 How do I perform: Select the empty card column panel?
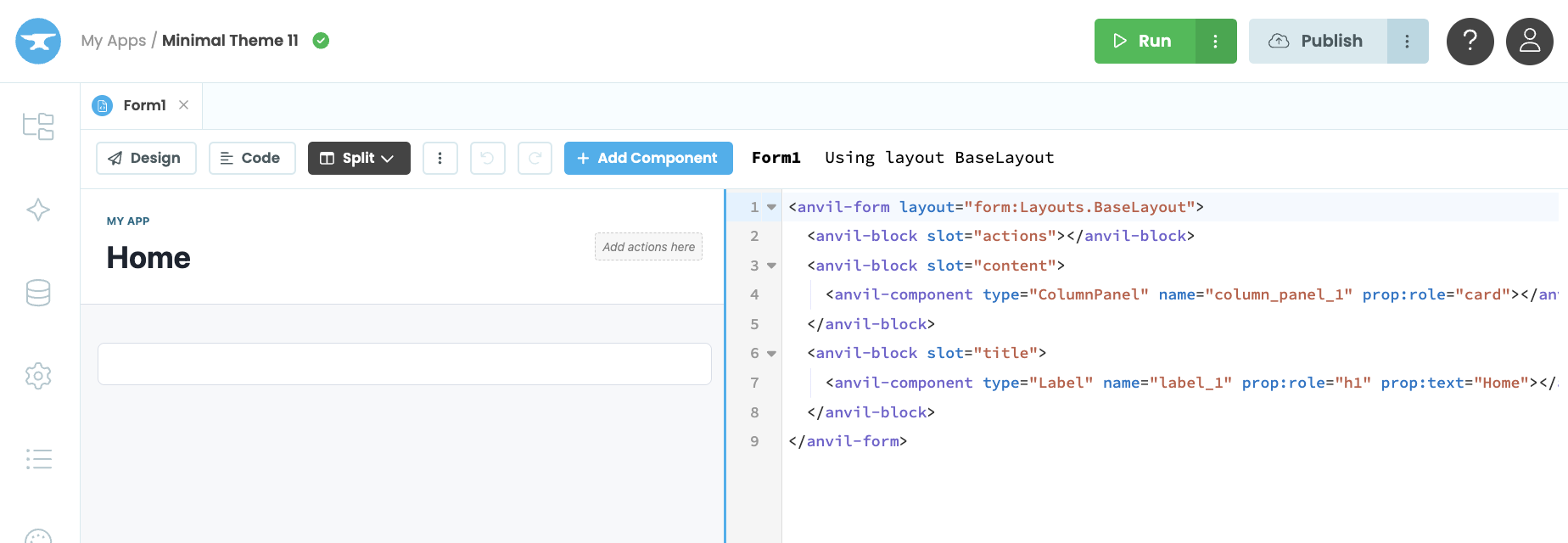click(x=405, y=364)
